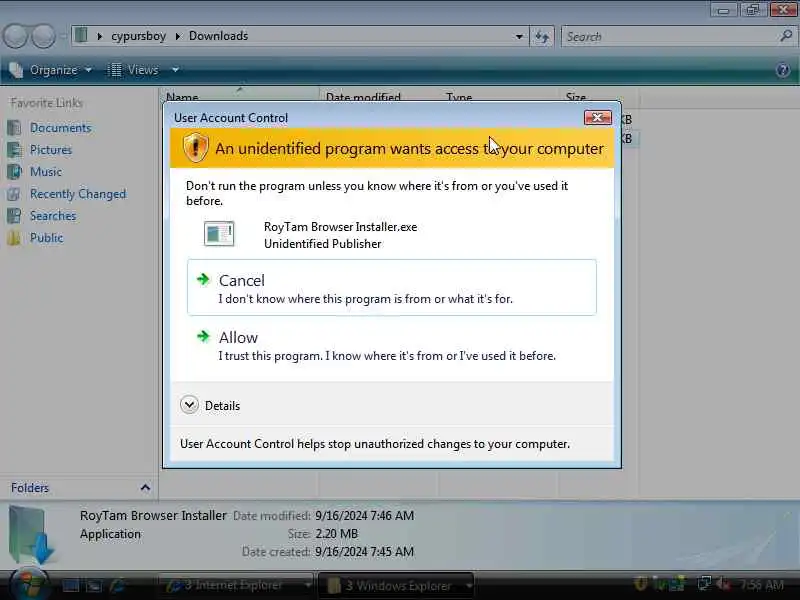Click the taskbar clock 7:56 AM
Screen dimensions: 800x600
(x=761, y=585)
